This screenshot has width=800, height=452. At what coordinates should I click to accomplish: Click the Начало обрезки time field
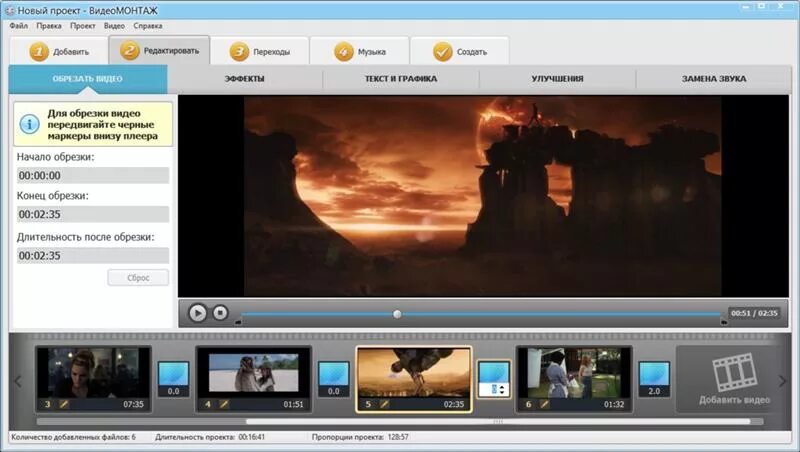coord(93,175)
